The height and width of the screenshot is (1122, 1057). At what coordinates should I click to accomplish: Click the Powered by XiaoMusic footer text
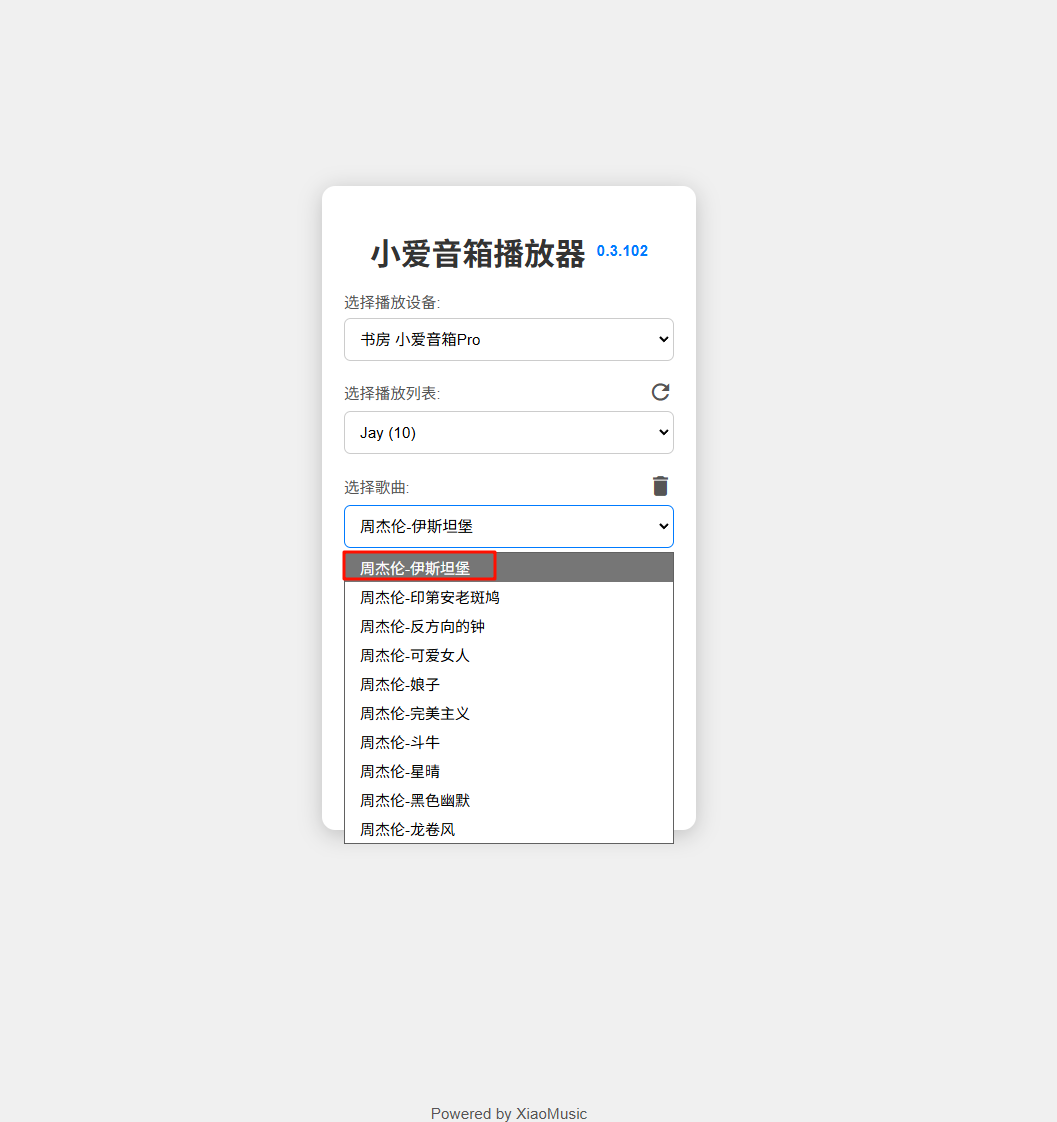pyautogui.click(x=508, y=1113)
